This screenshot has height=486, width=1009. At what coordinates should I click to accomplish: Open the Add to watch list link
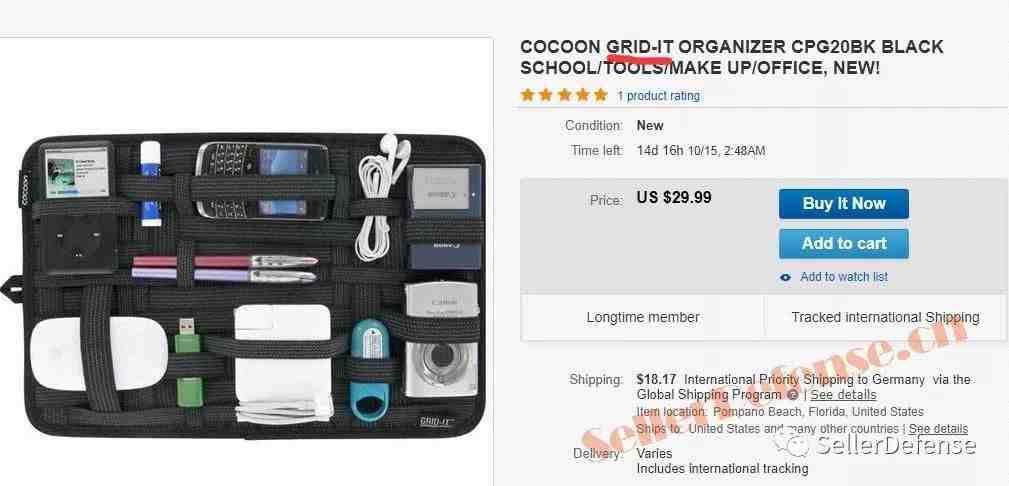[x=844, y=277]
